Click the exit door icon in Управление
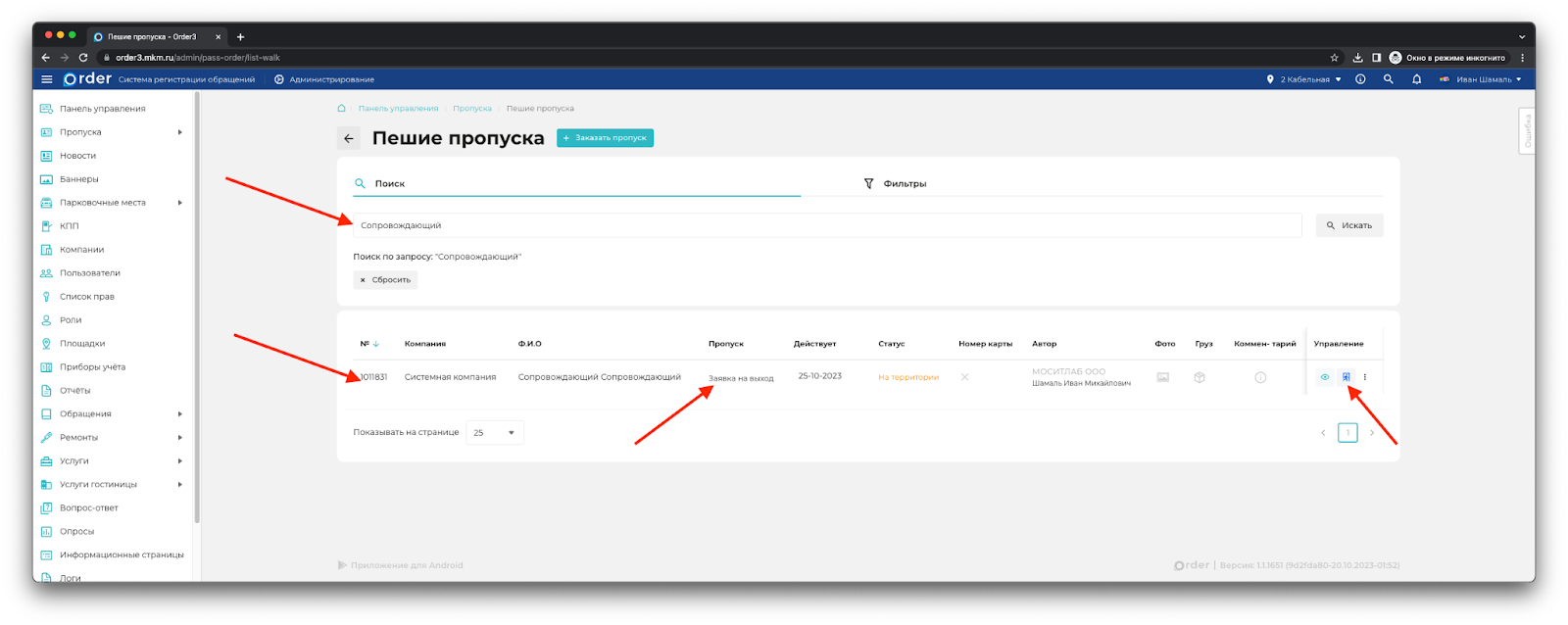The height and width of the screenshot is (625, 1568). click(x=1346, y=377)
